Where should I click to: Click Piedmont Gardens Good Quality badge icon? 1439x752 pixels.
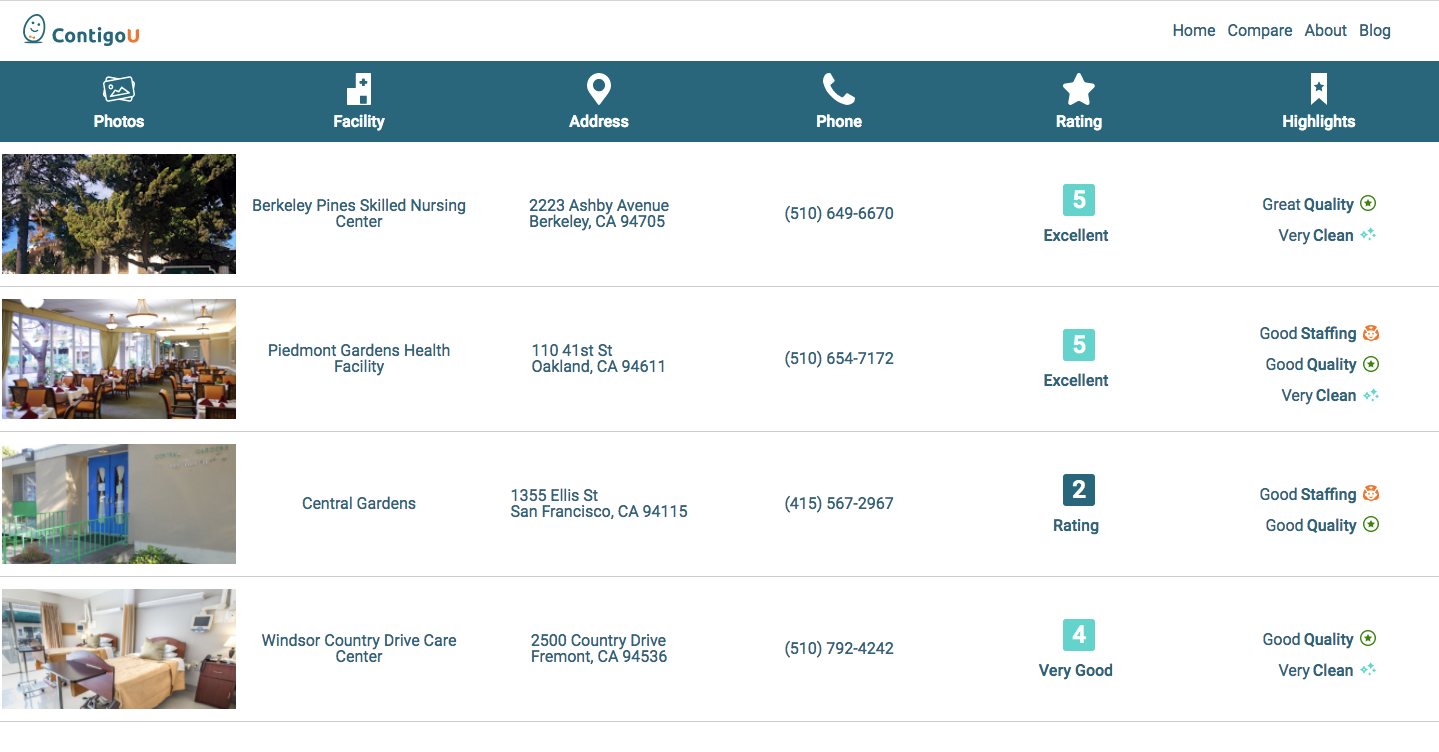1371,364
